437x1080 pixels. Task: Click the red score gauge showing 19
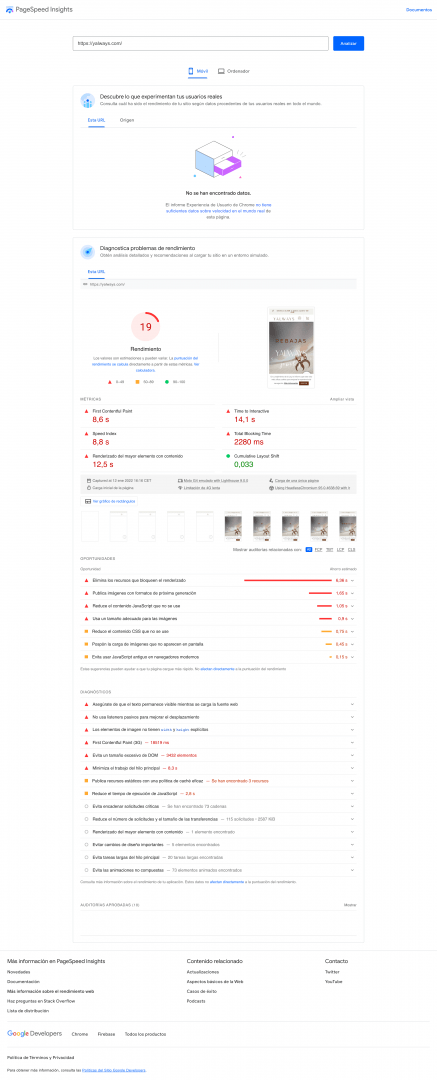click(x=145, y=327)
